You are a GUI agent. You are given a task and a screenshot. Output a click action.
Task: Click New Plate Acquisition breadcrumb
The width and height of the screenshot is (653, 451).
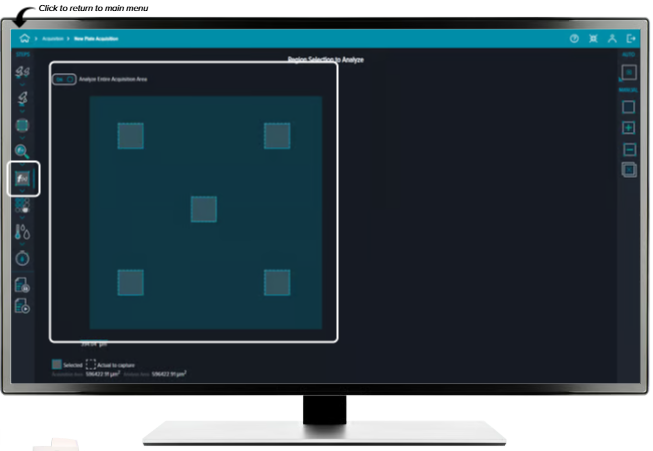(x=96, y=39)
